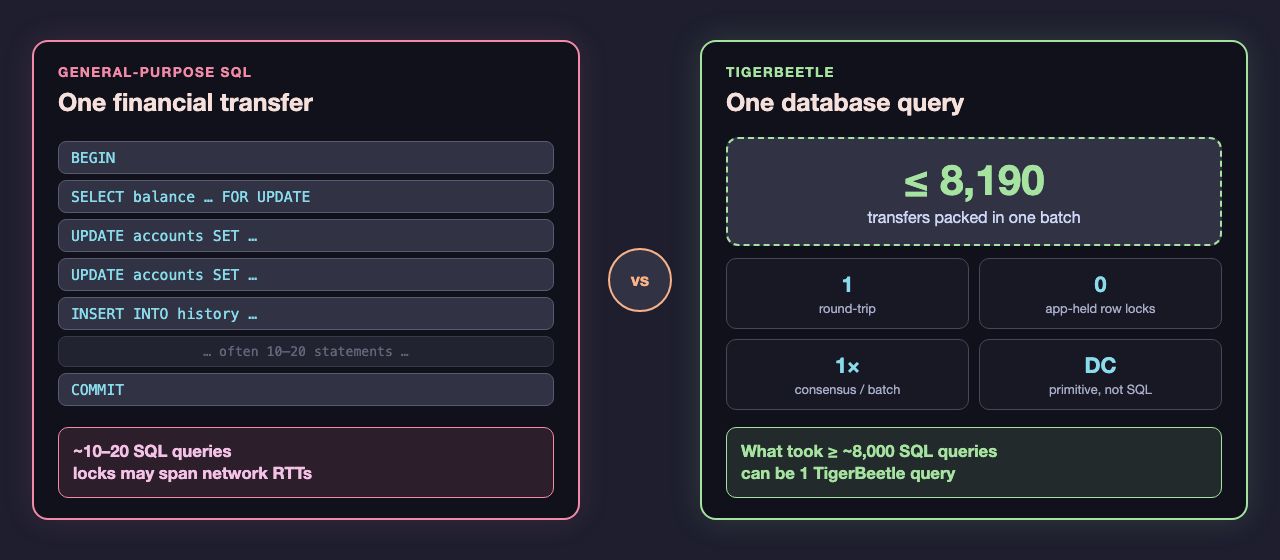This screenshot has width=1280, height=560.
Task: Click 'can be 1 TigerBeetle query' text
Action: pos(848,473)
